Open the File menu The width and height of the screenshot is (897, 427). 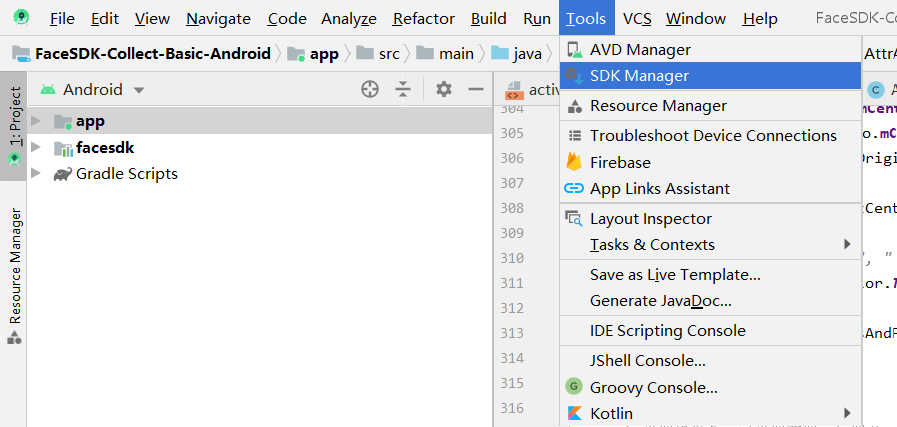[62, 19]
